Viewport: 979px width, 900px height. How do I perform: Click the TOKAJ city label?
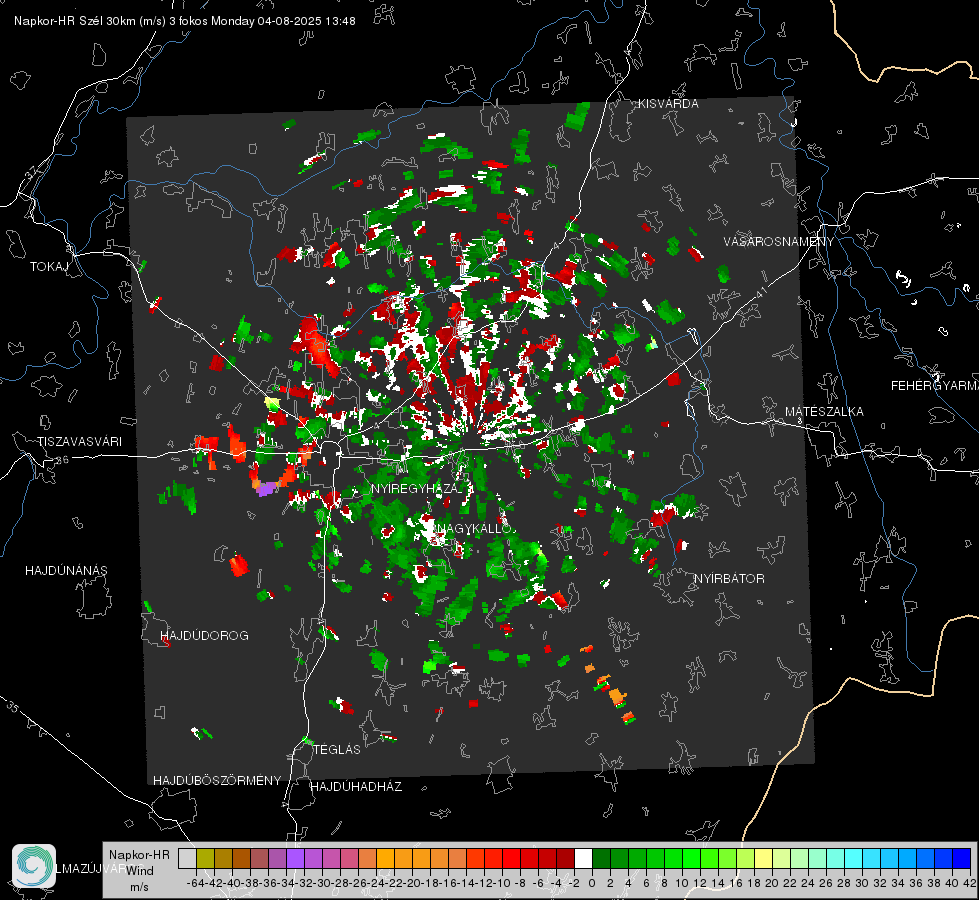(49, 267)
